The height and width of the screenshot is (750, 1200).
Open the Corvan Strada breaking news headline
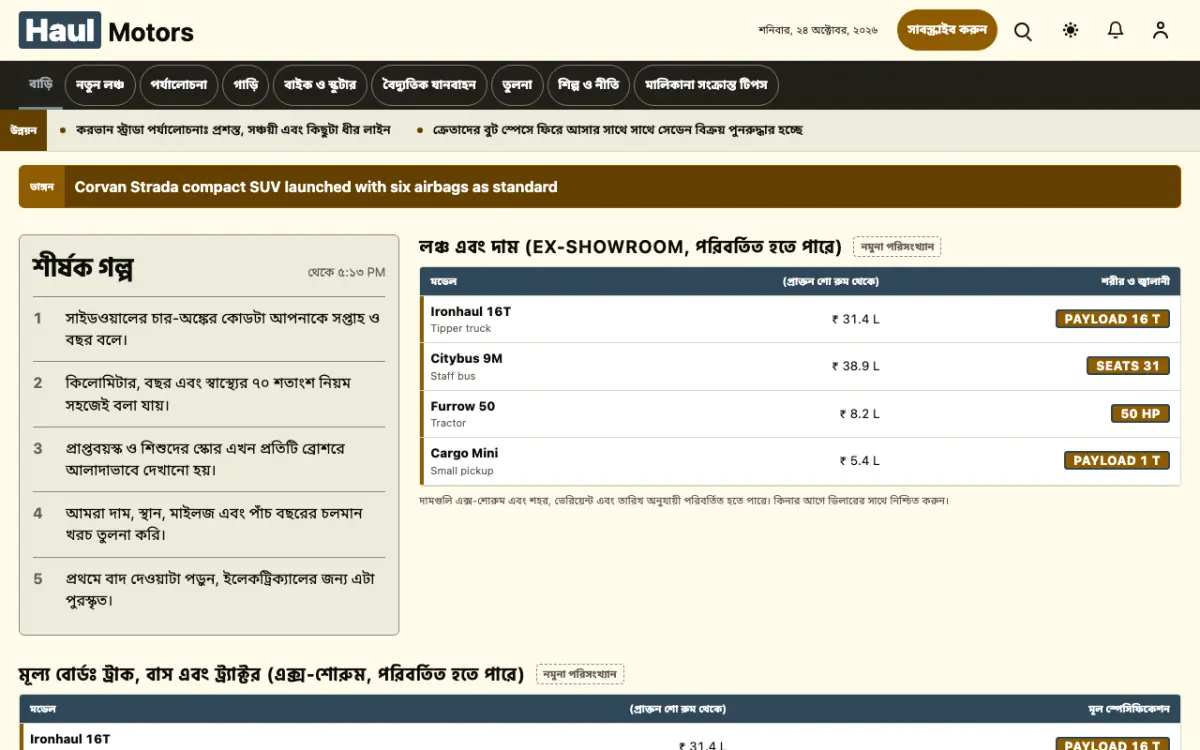point(316,187)
